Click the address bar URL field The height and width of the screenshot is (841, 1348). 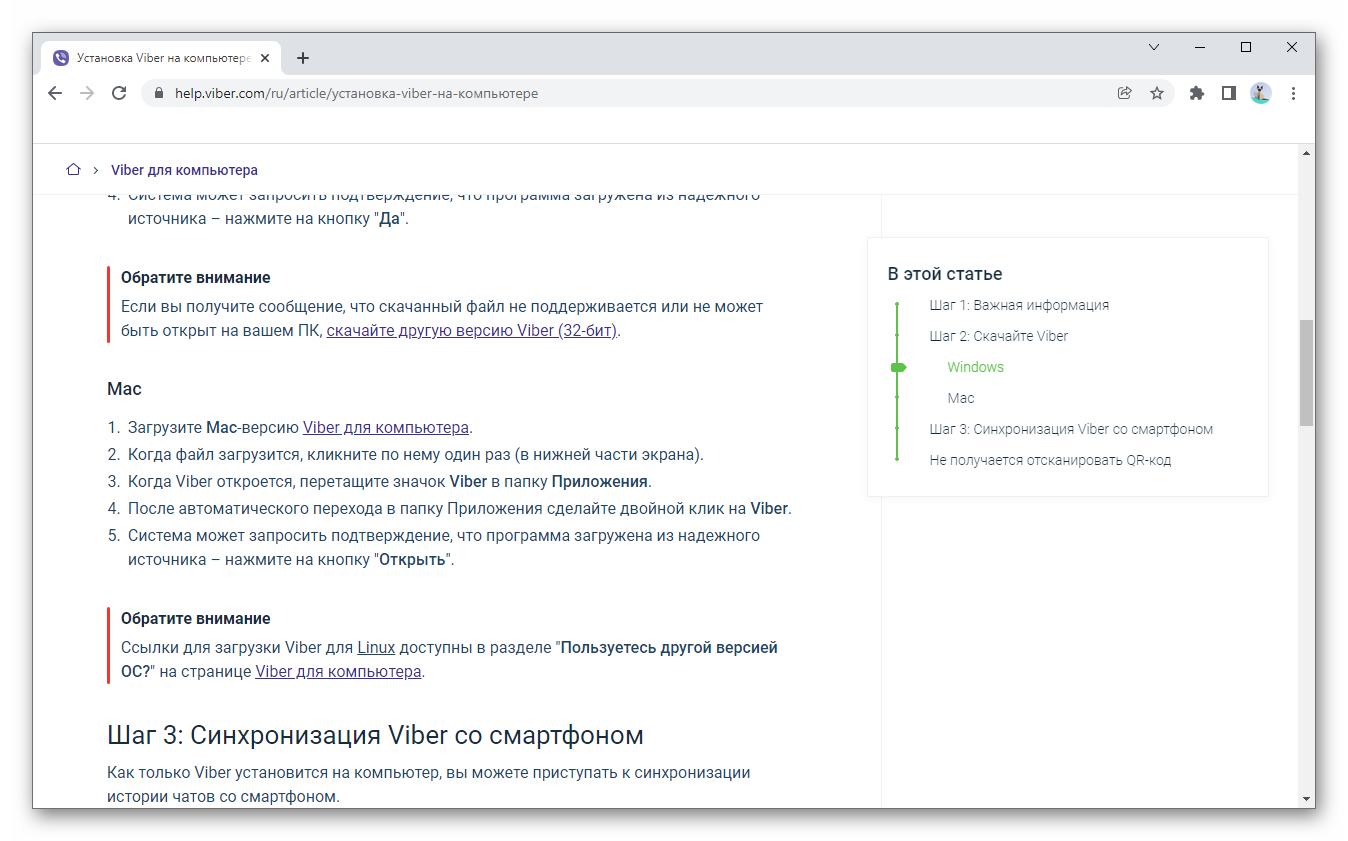[x=600, y=93]
